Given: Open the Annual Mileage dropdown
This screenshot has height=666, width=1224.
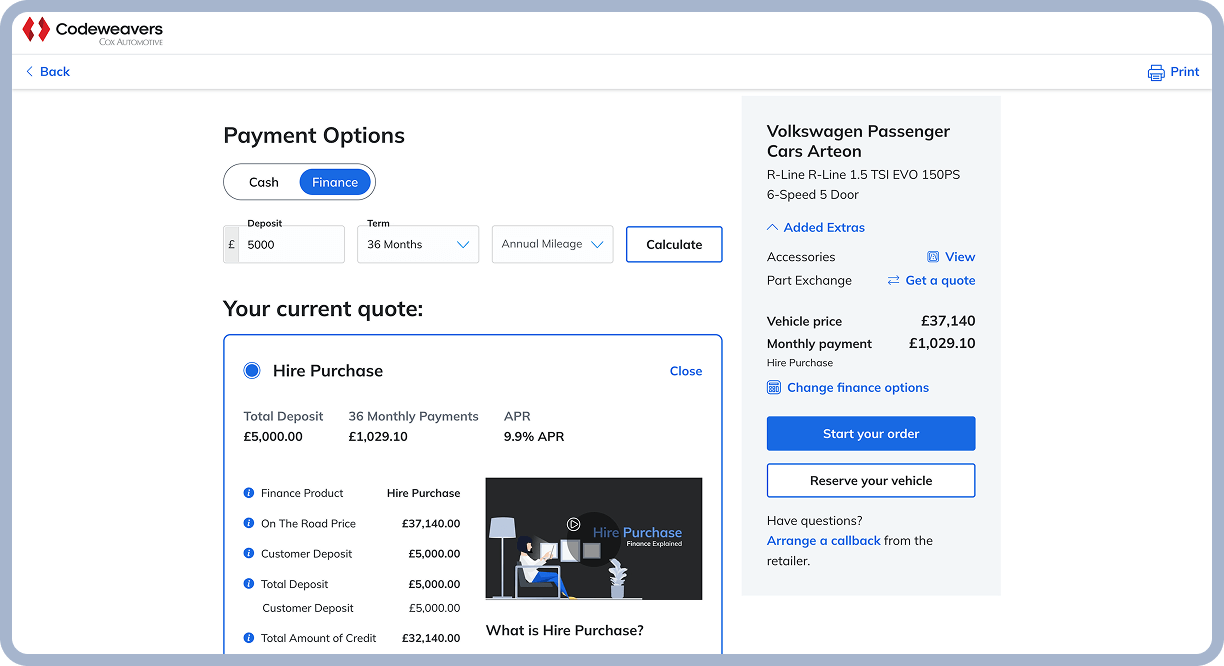Looking at the screenshot, I should (x=552, y=244).
